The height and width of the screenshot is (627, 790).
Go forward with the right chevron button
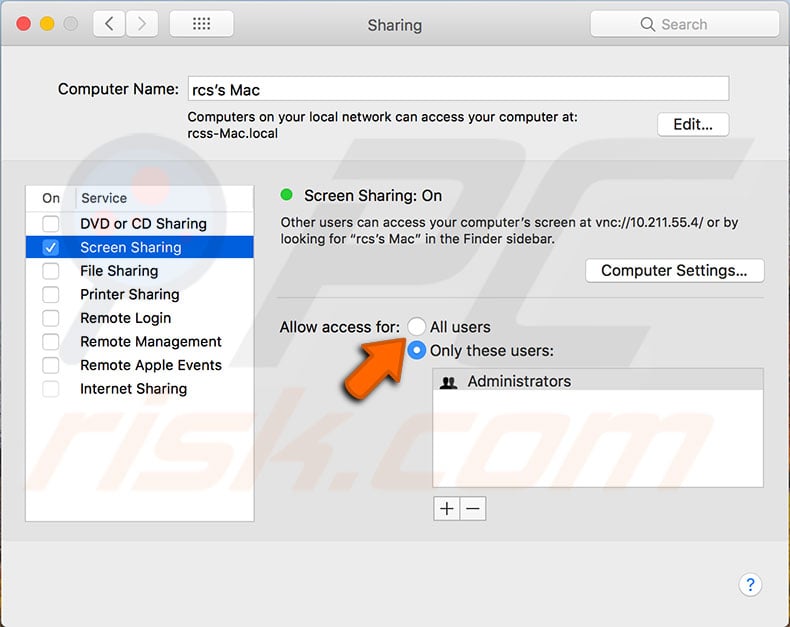point(142,24)
